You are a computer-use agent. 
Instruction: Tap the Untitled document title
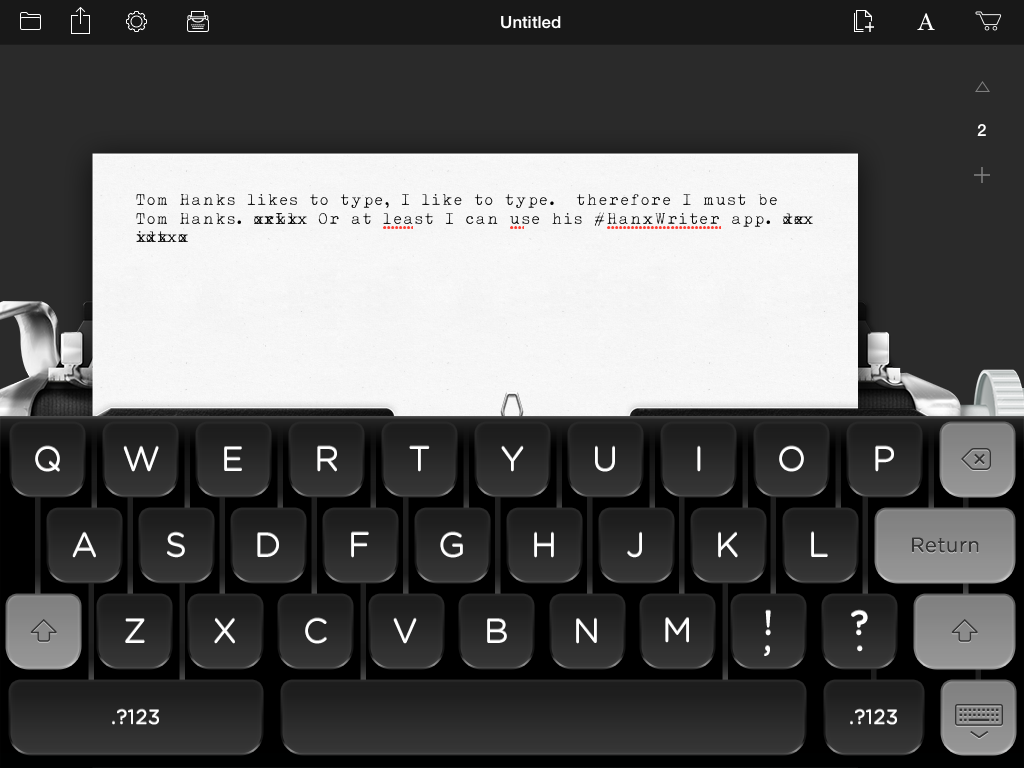tap(530, 22)
